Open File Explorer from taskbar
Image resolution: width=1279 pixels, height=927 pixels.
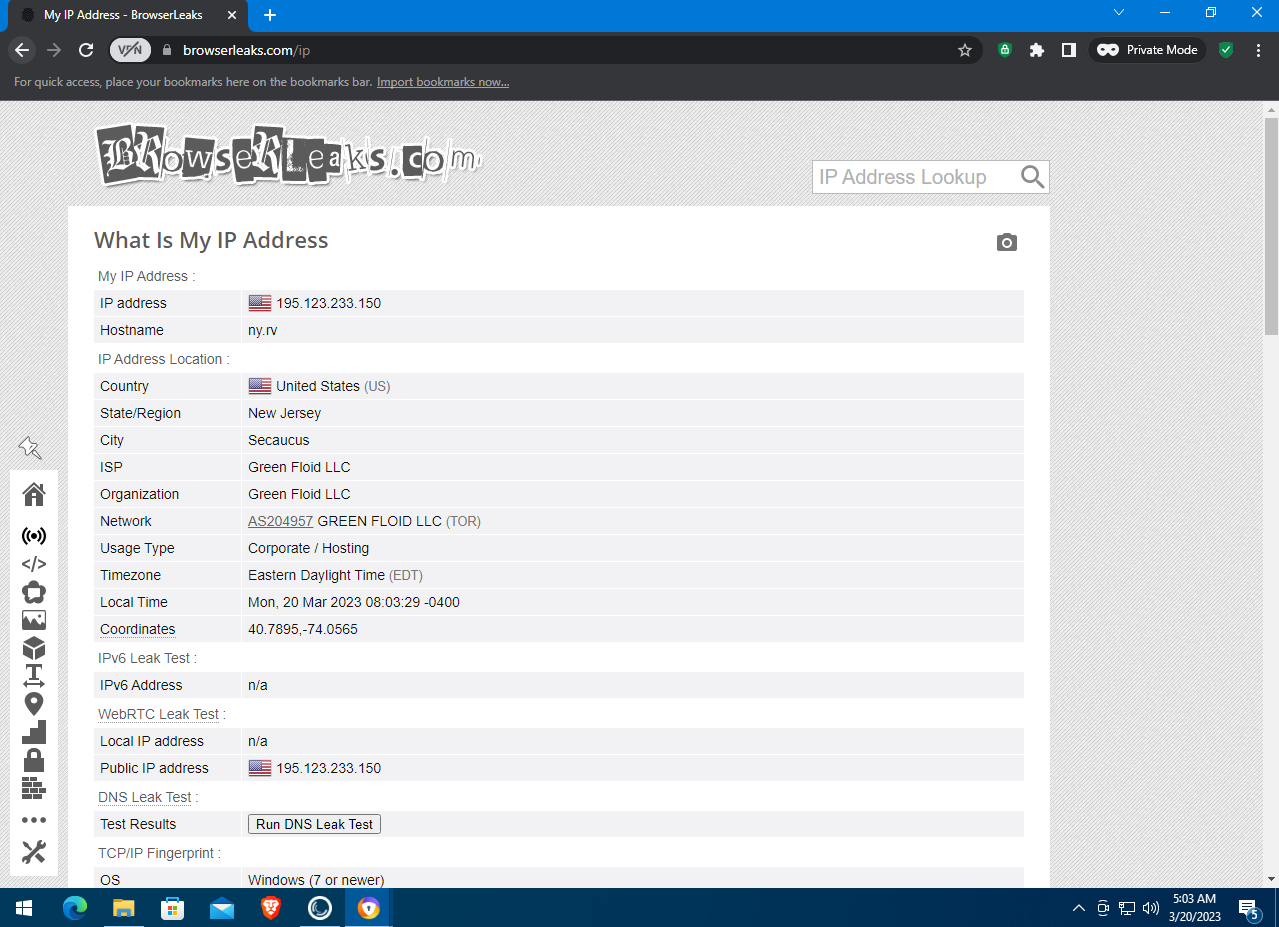(124, 908)
